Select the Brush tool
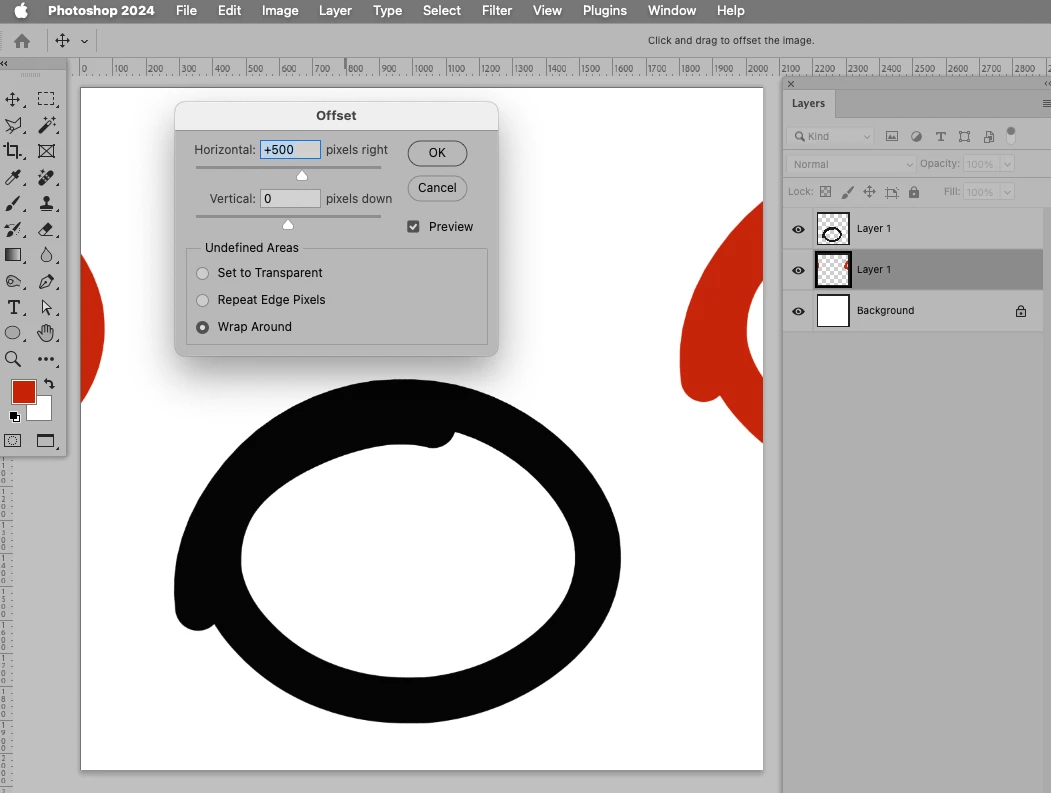The height and width of the screenshot is (793, 1051). click(x=13, y=204)
